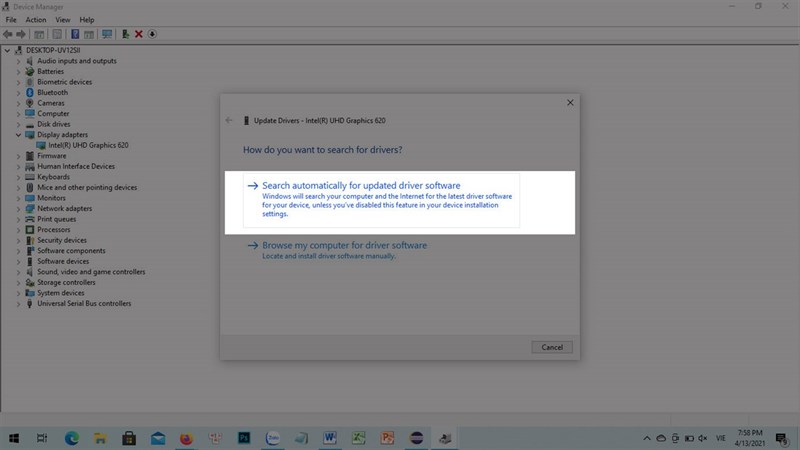
Task: Click the Update device driver toolbar icon
Action: pyautogui.click(x=125, y=34)
